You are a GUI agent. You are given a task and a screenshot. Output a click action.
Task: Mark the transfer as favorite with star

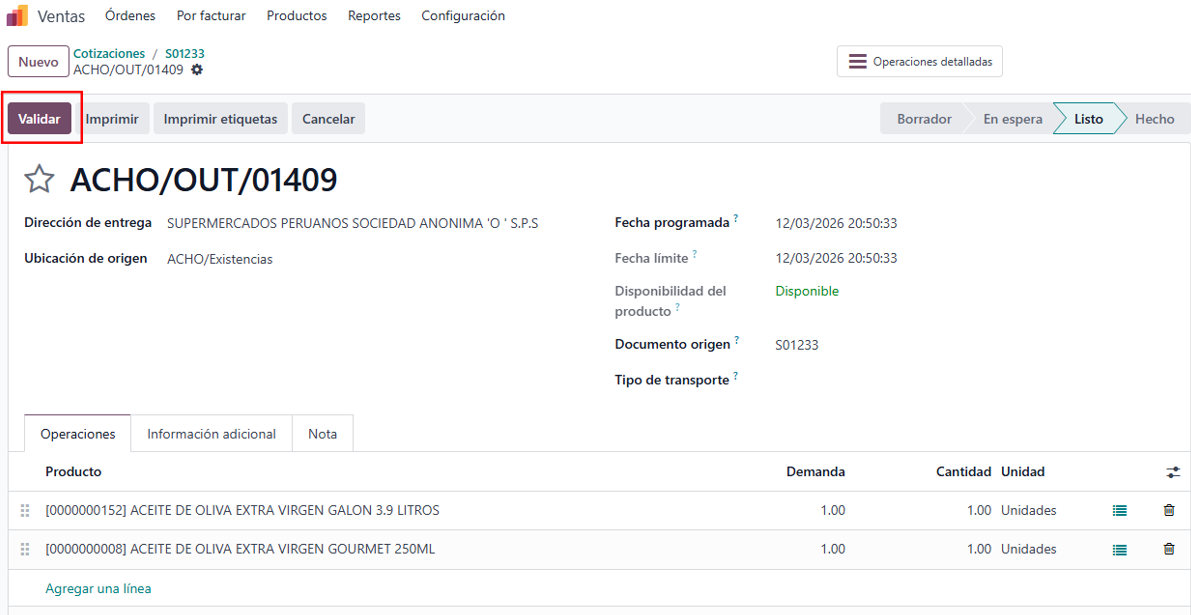click(39, 180)
